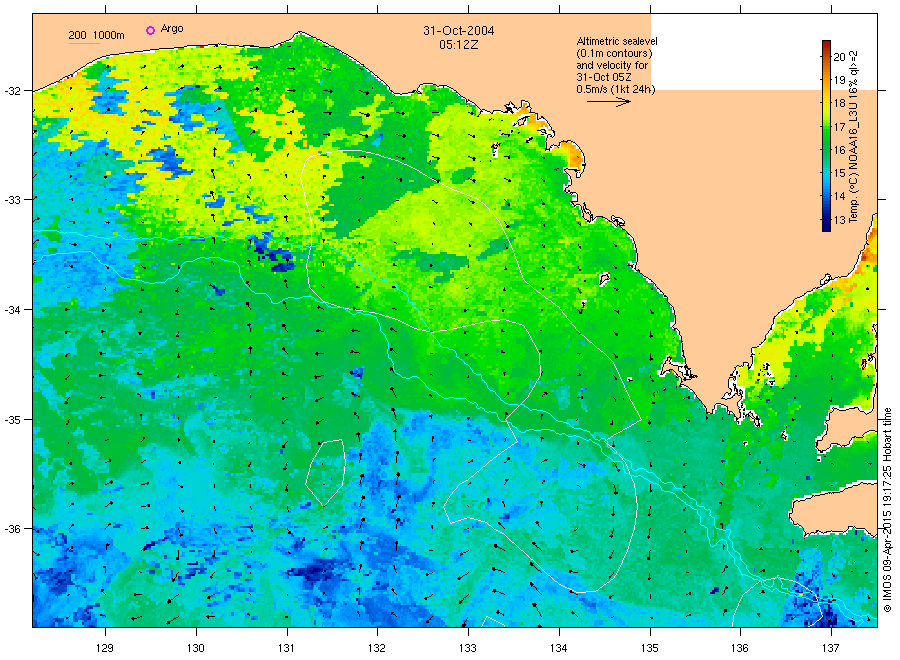The height and width of the screenshot is (660, 900).
Task: Click the longitude axis label '132'
Action: pyautogui.click(x=377, y=648)
